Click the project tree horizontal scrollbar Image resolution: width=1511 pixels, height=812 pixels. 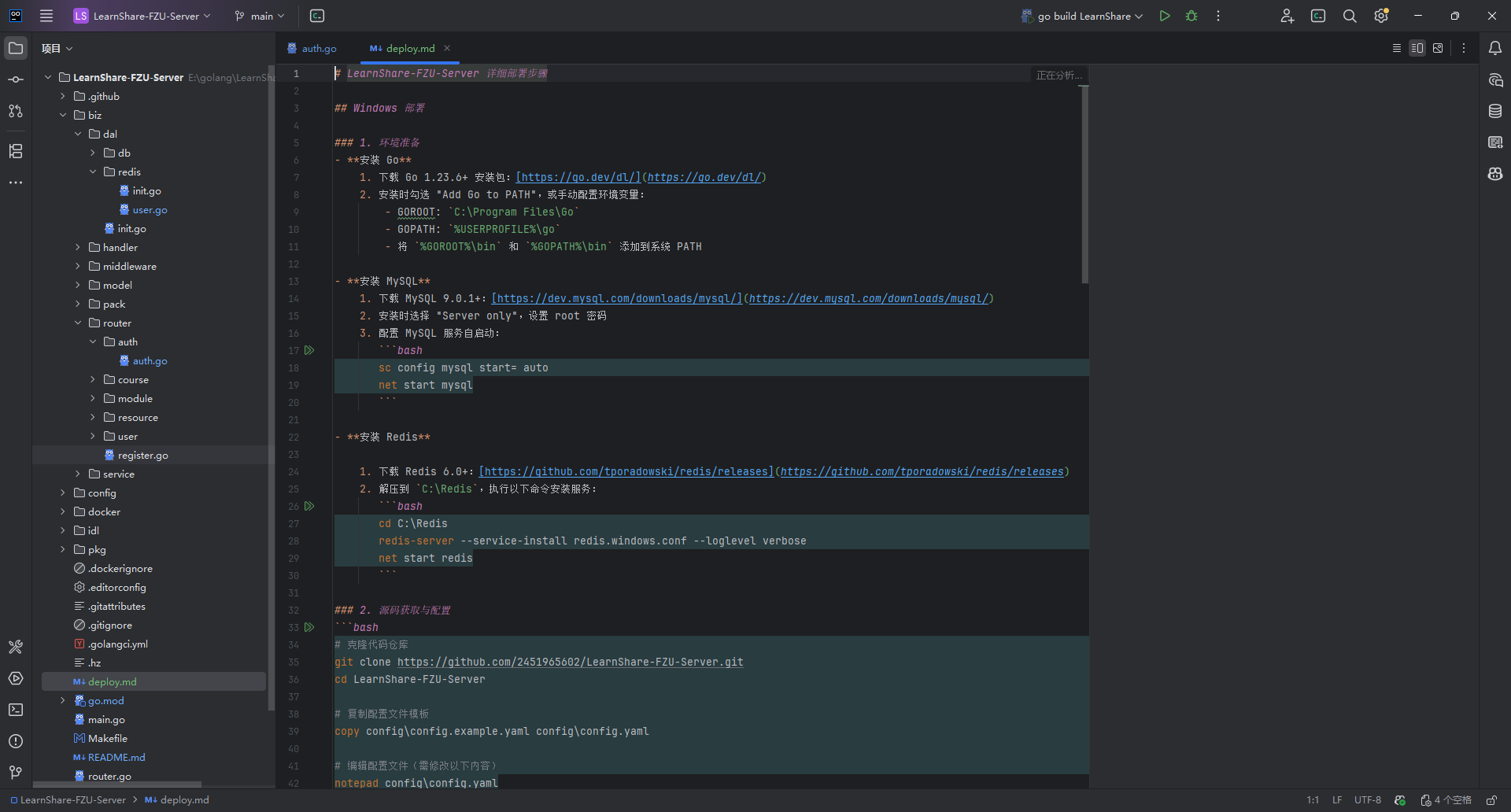tap(116, 784)
